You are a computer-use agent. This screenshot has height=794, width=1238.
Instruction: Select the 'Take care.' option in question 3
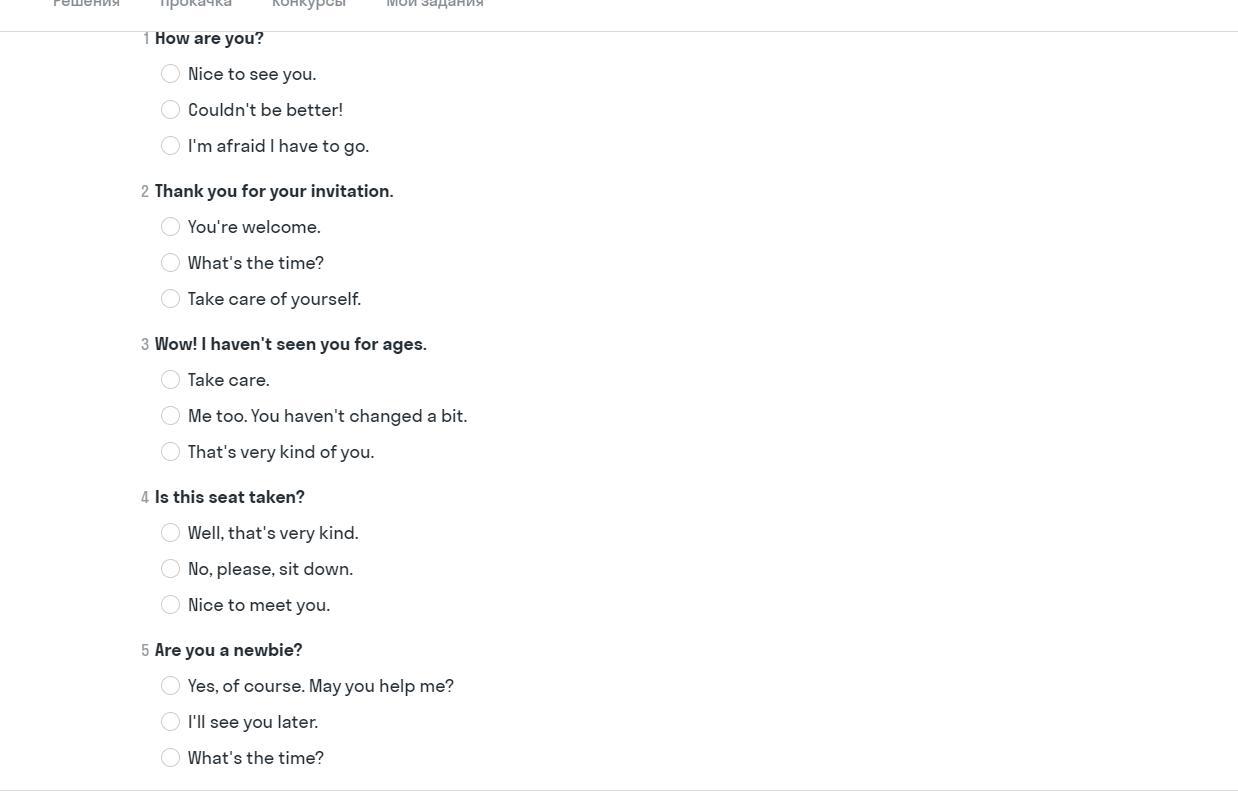click(x=170, y=380)
